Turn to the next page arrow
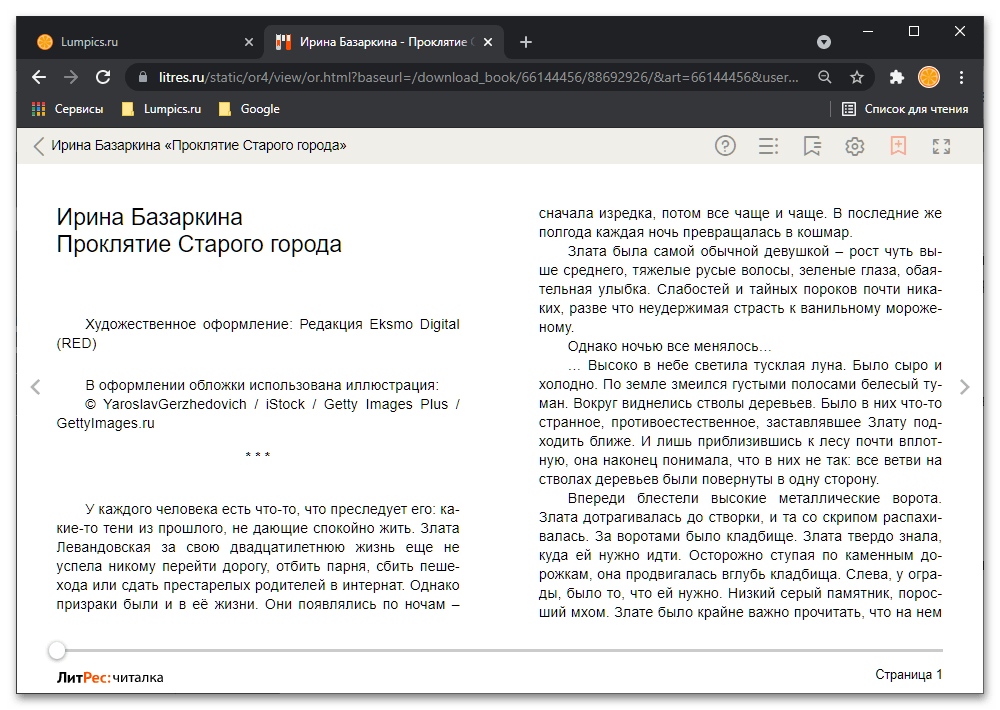 pyautogui.click(x=964, y=387)
